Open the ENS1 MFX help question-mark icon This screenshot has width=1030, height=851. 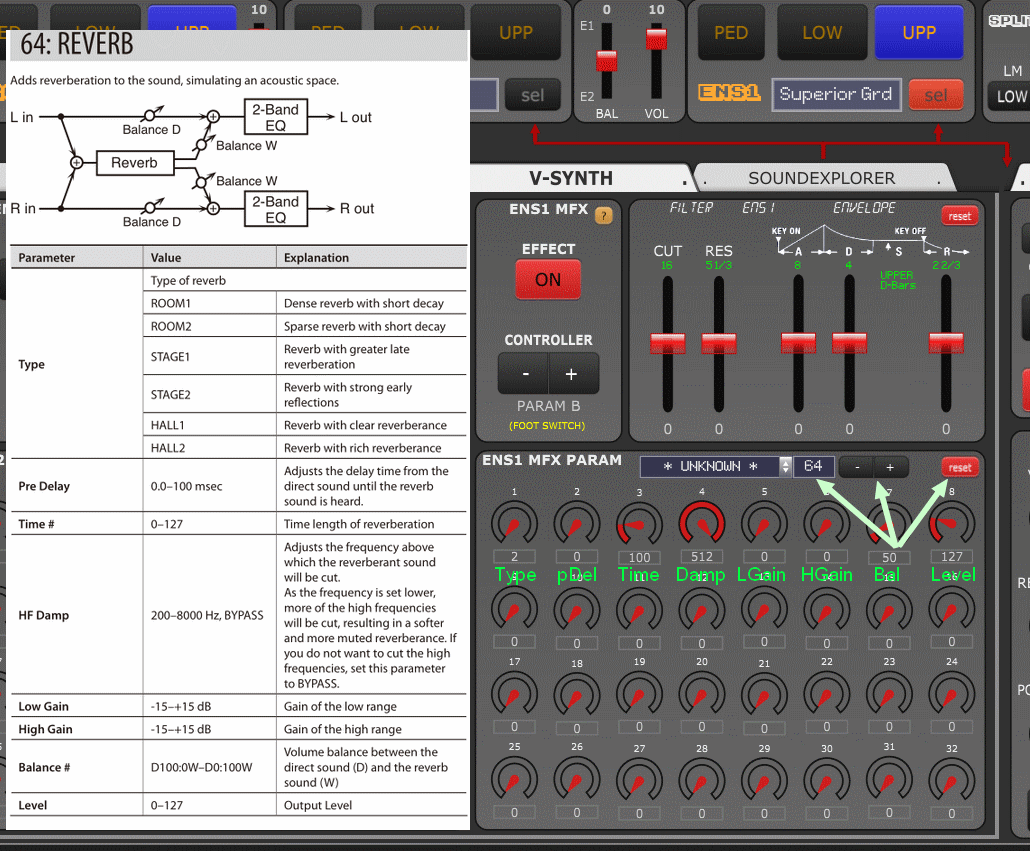(x=604, y=215)
